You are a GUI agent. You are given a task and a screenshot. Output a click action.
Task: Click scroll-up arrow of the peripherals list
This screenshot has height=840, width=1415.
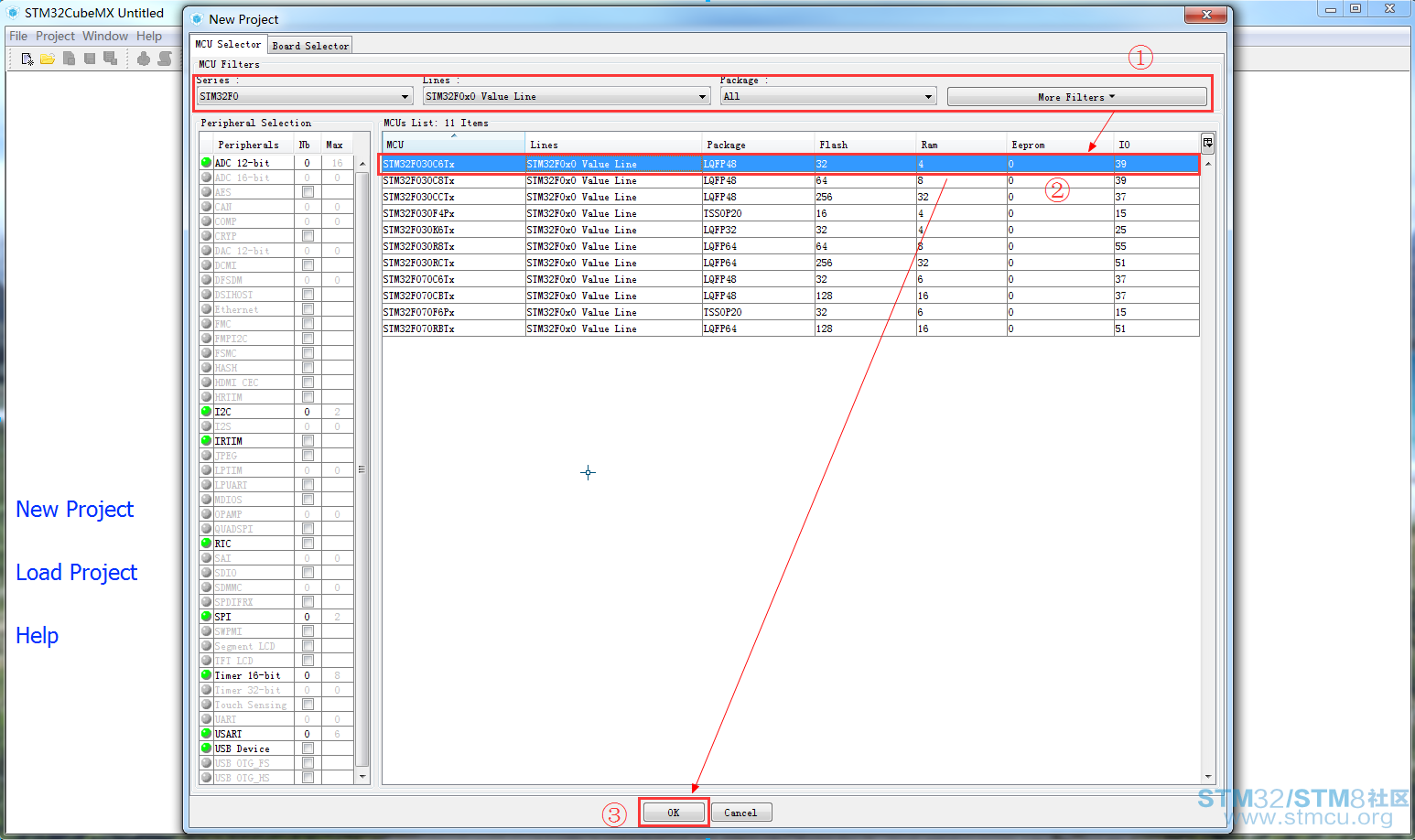(362, 164)
